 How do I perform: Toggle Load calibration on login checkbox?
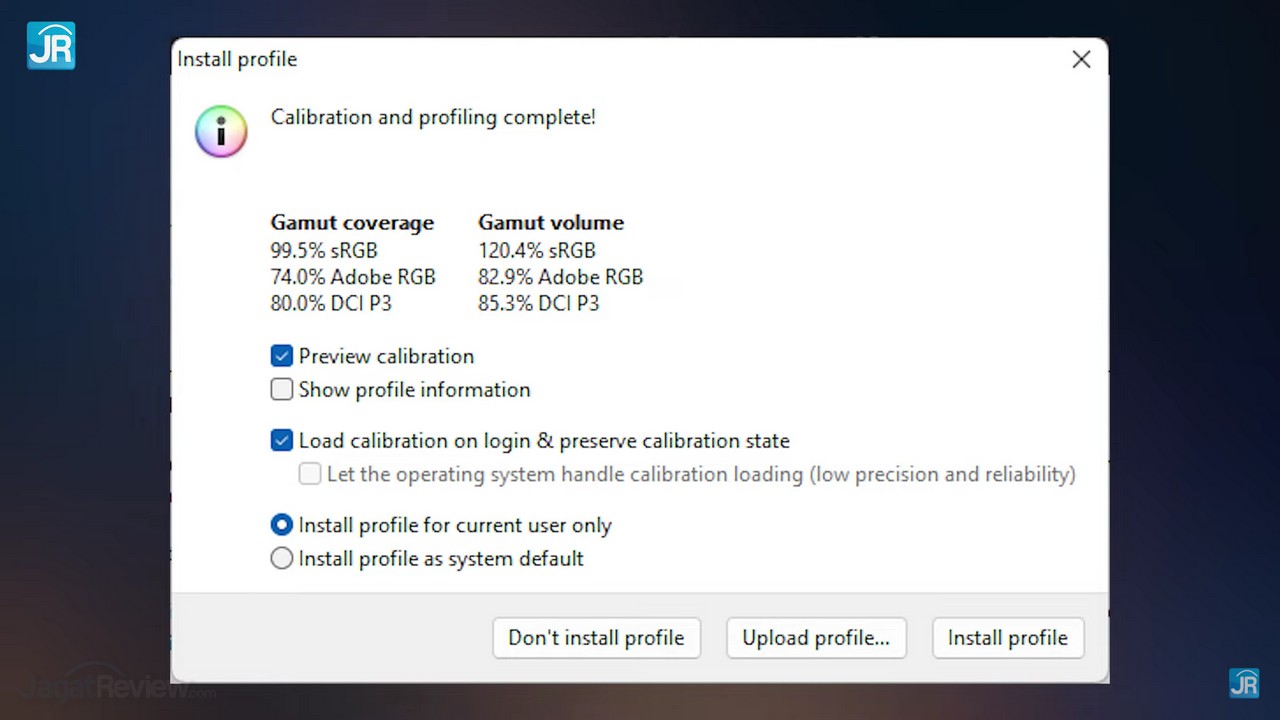pyautogui.click(x=282, y=441)
